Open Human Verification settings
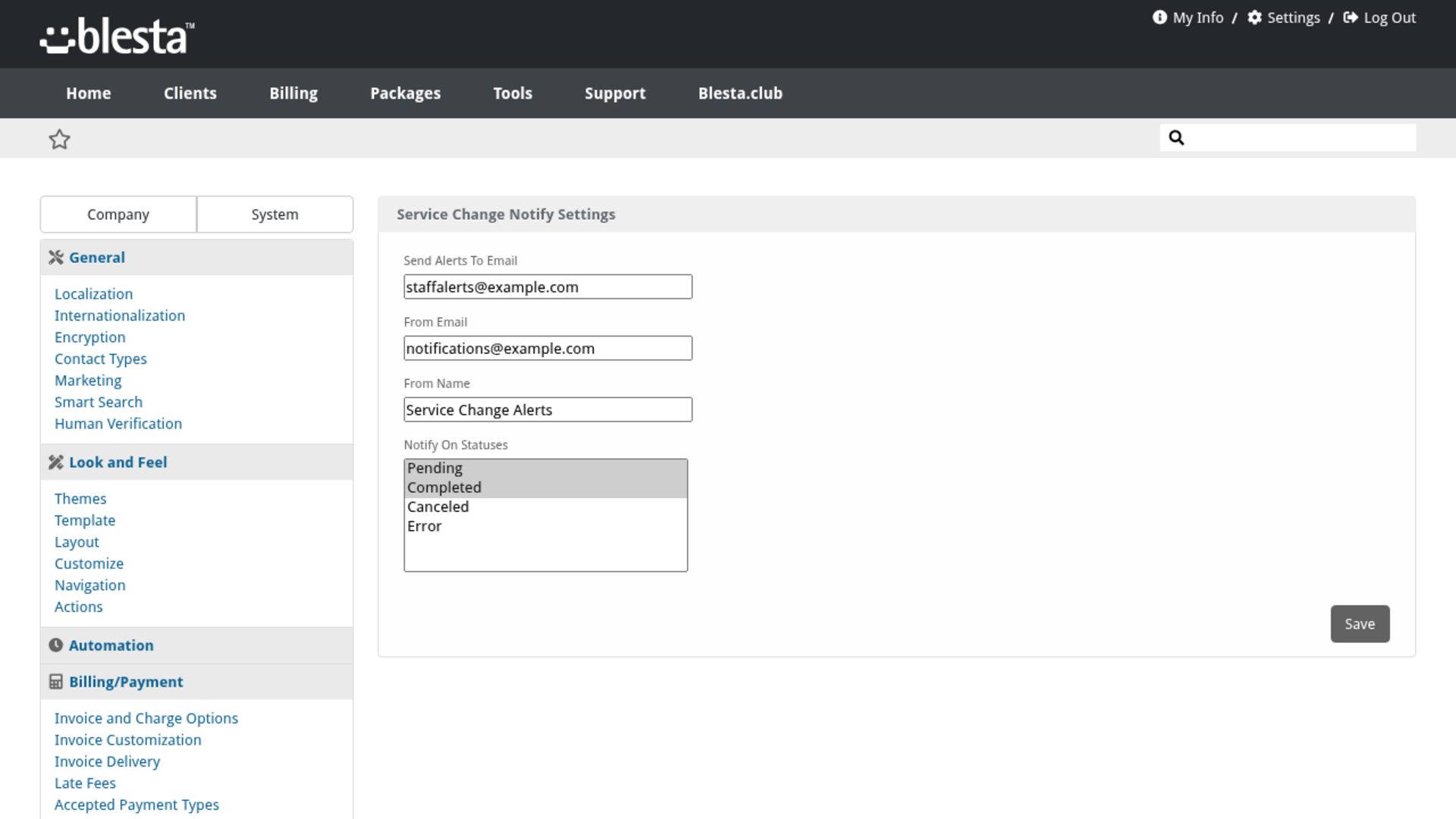 (118, 424)
